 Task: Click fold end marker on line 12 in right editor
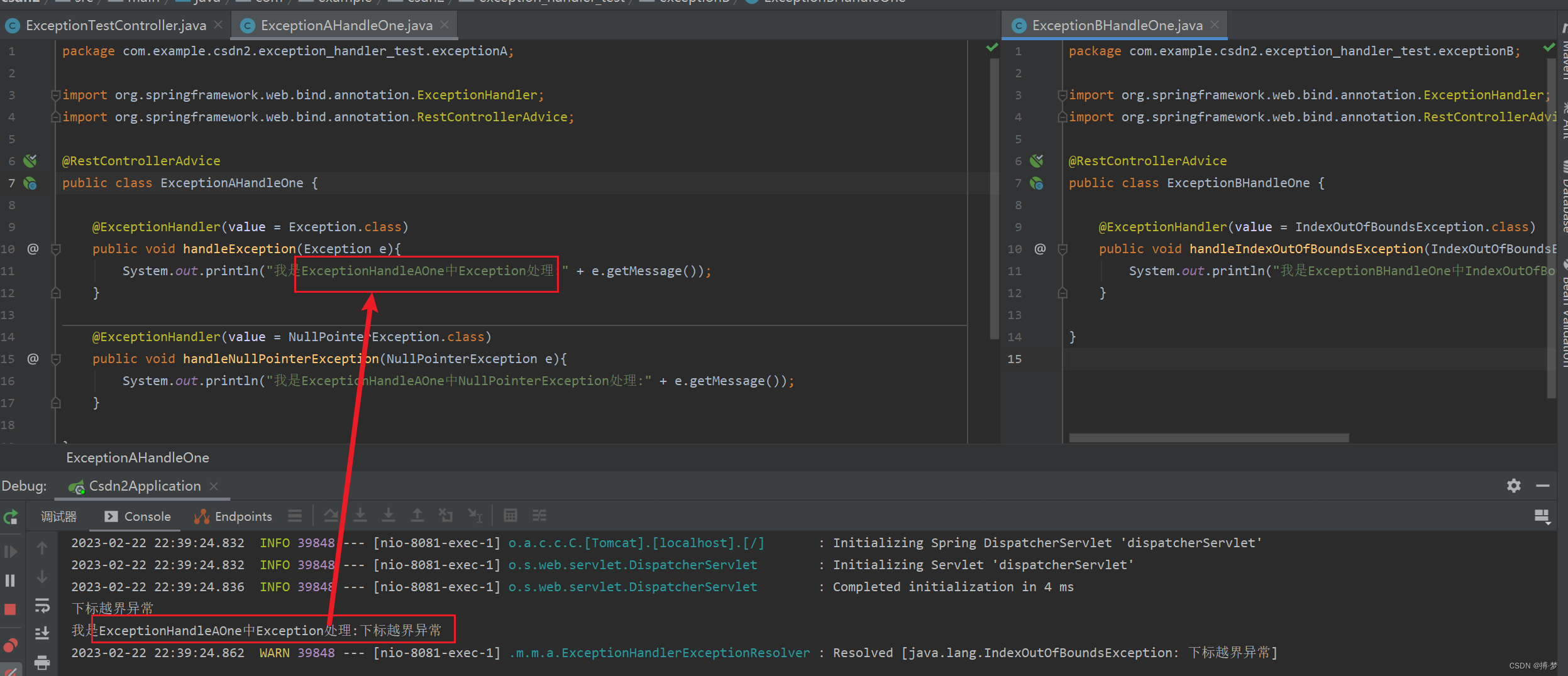click(x=1063, y=293)
